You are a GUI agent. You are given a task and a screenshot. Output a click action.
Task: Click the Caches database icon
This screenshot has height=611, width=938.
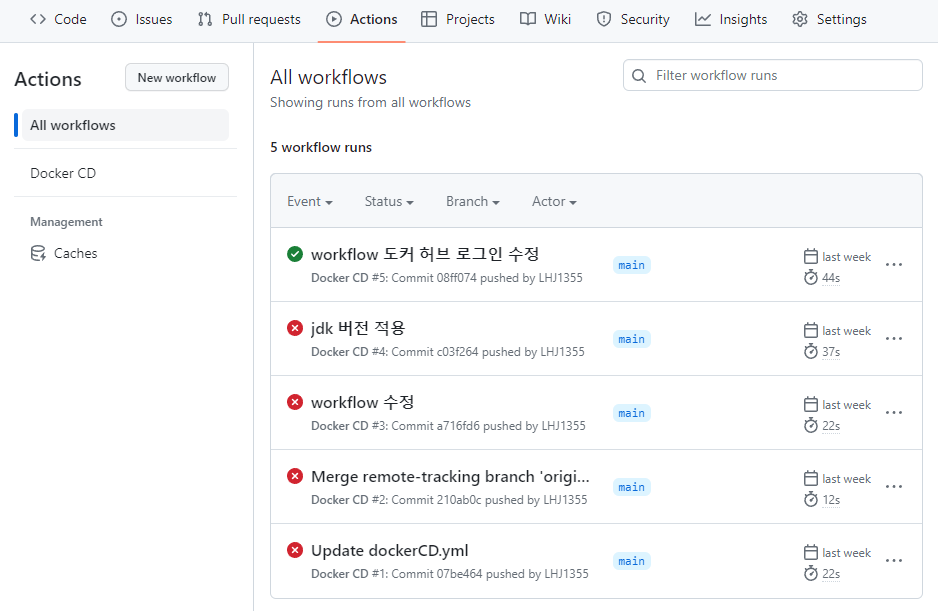click(x=38, y=254)
